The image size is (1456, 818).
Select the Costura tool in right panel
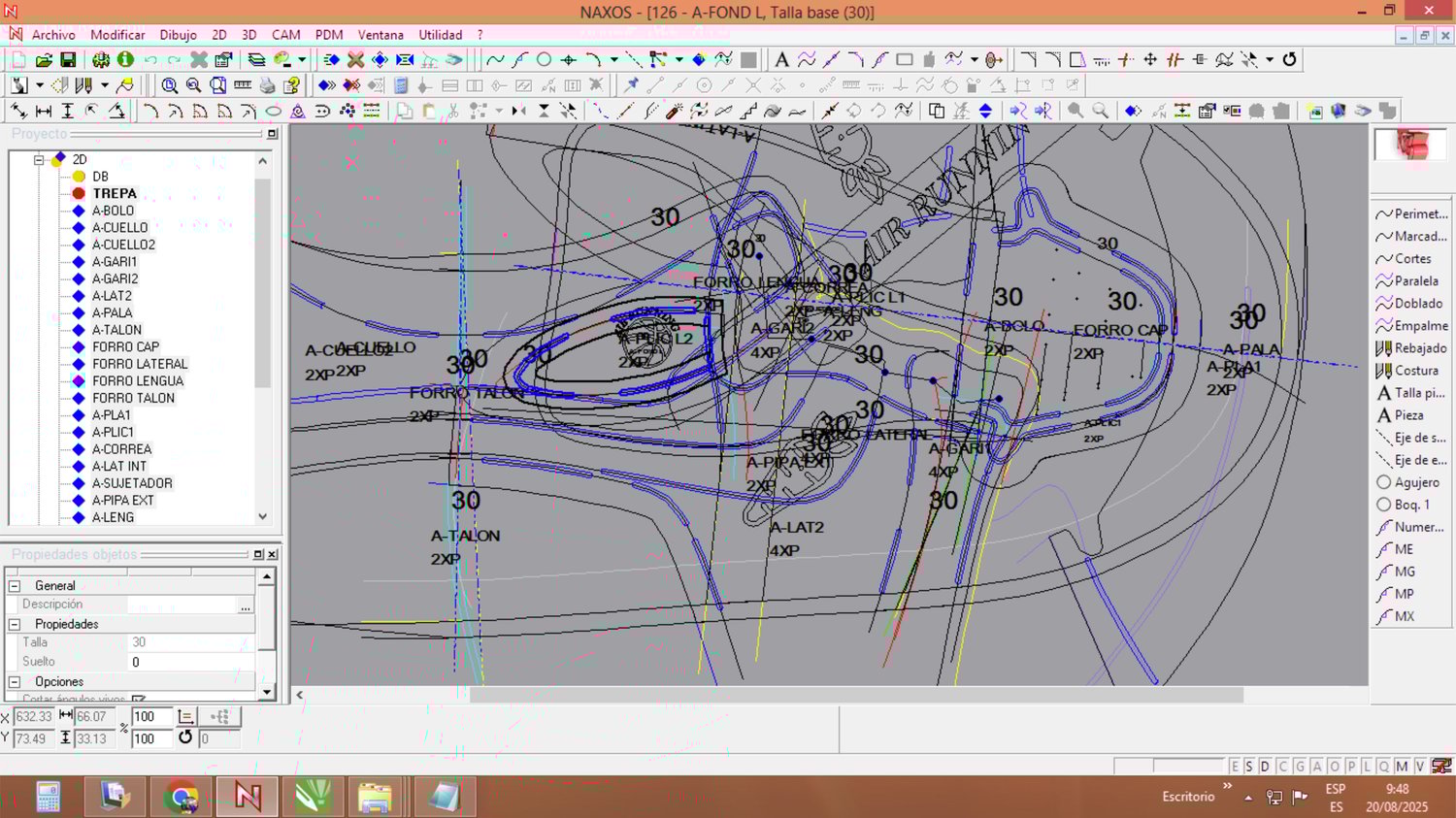1416,371
